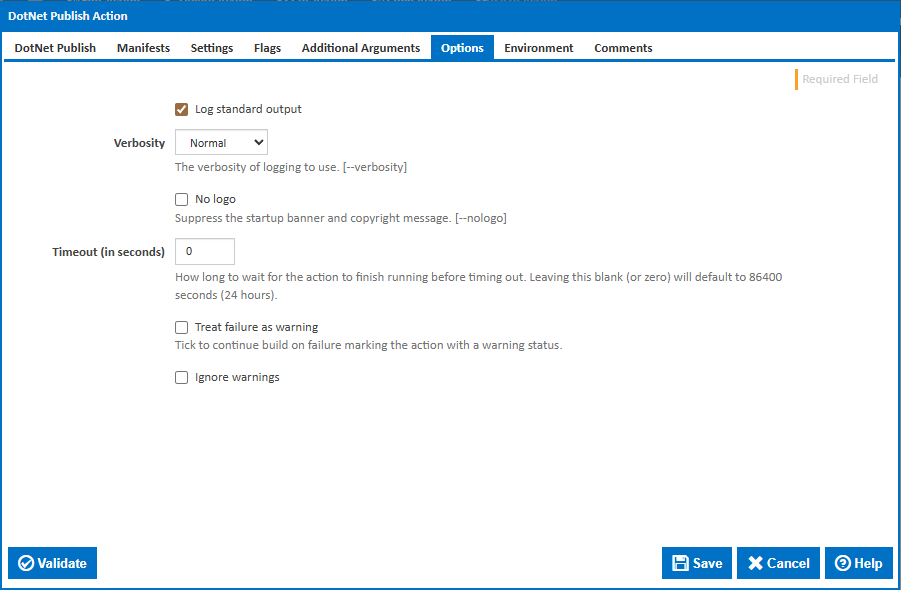Select the Manifests tab
The width and height of the screenshot is (901, 590).
pos(142,47)
